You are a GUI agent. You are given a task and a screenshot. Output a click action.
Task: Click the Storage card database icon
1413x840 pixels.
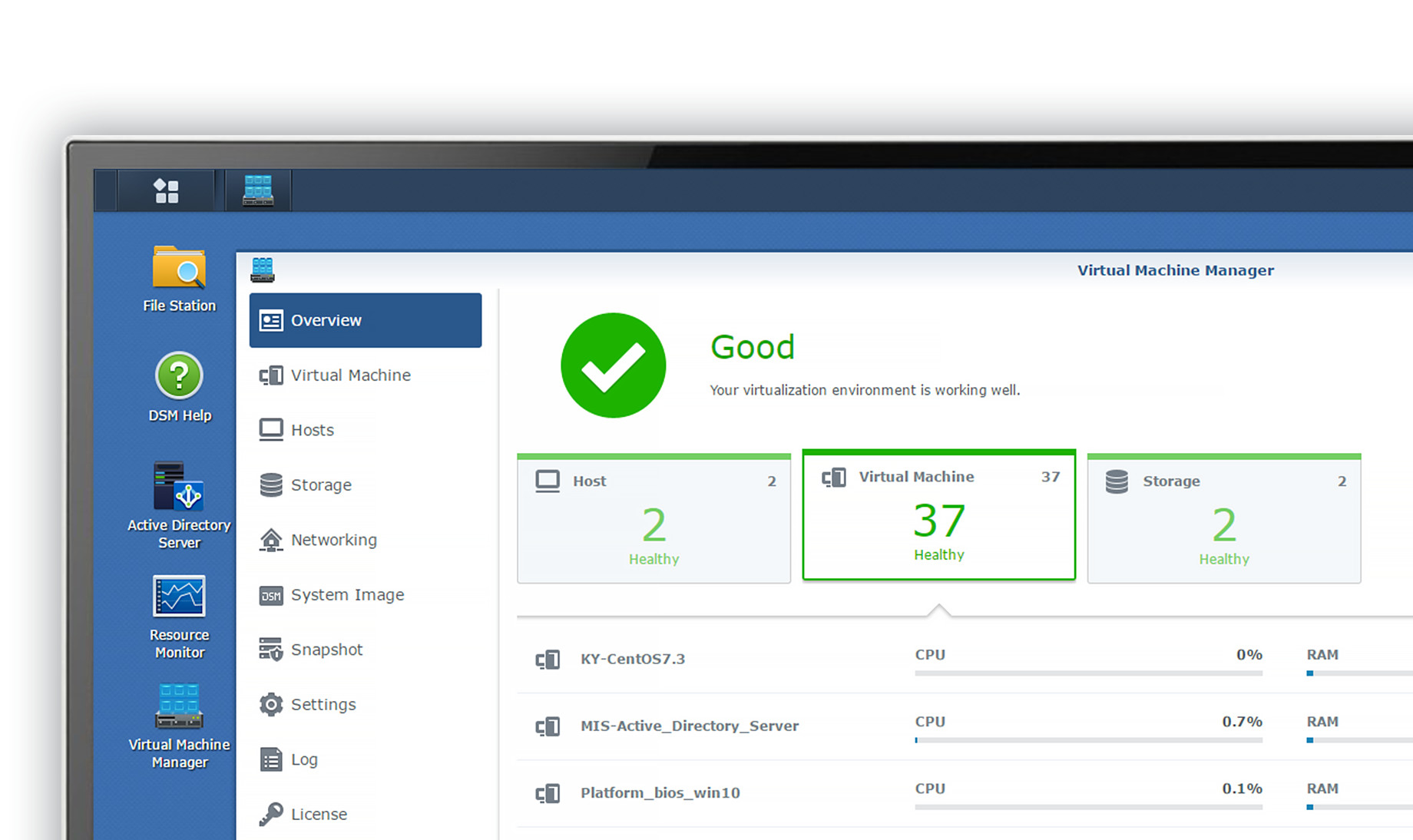pyautogui.click(x=1117, y=481)
